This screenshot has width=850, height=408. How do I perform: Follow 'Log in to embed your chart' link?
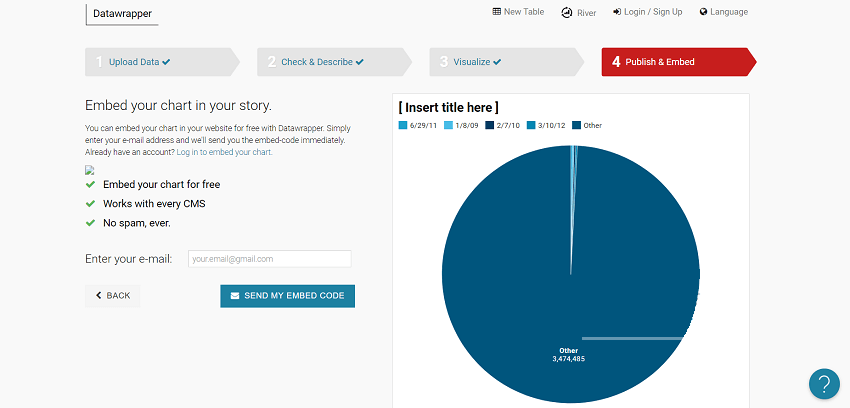pos(224,152)
